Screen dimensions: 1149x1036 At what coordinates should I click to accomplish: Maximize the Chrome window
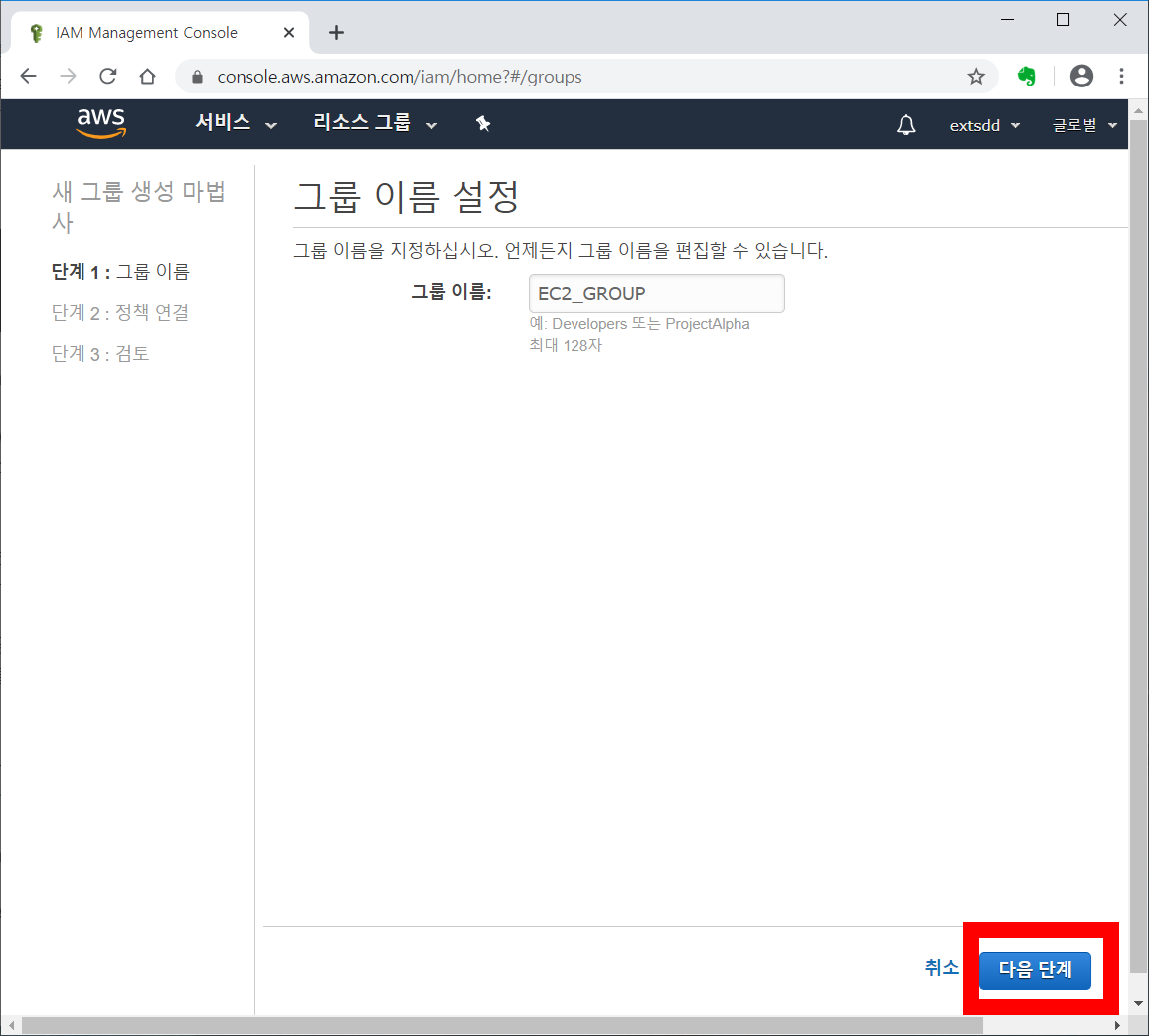pos(1064,20)
